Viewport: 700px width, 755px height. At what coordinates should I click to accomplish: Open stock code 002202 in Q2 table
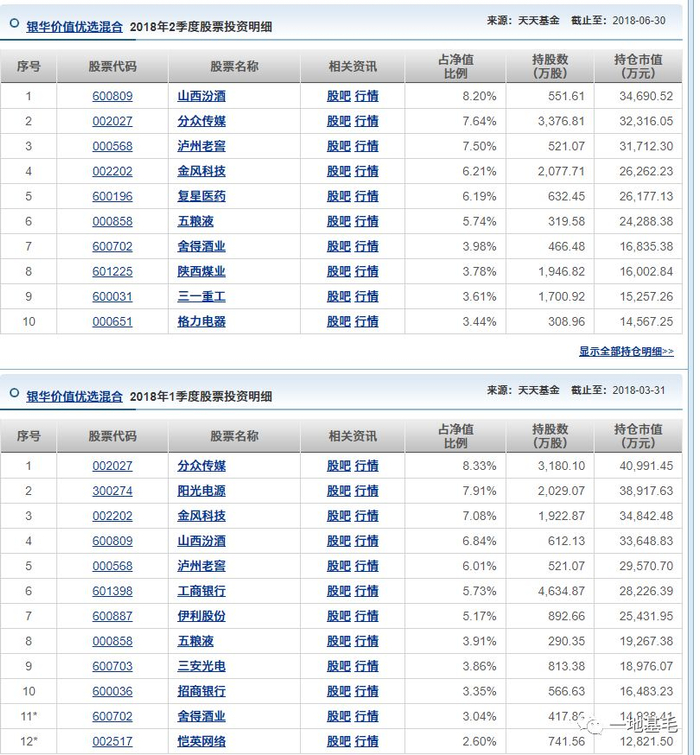[x=112, y=171]
